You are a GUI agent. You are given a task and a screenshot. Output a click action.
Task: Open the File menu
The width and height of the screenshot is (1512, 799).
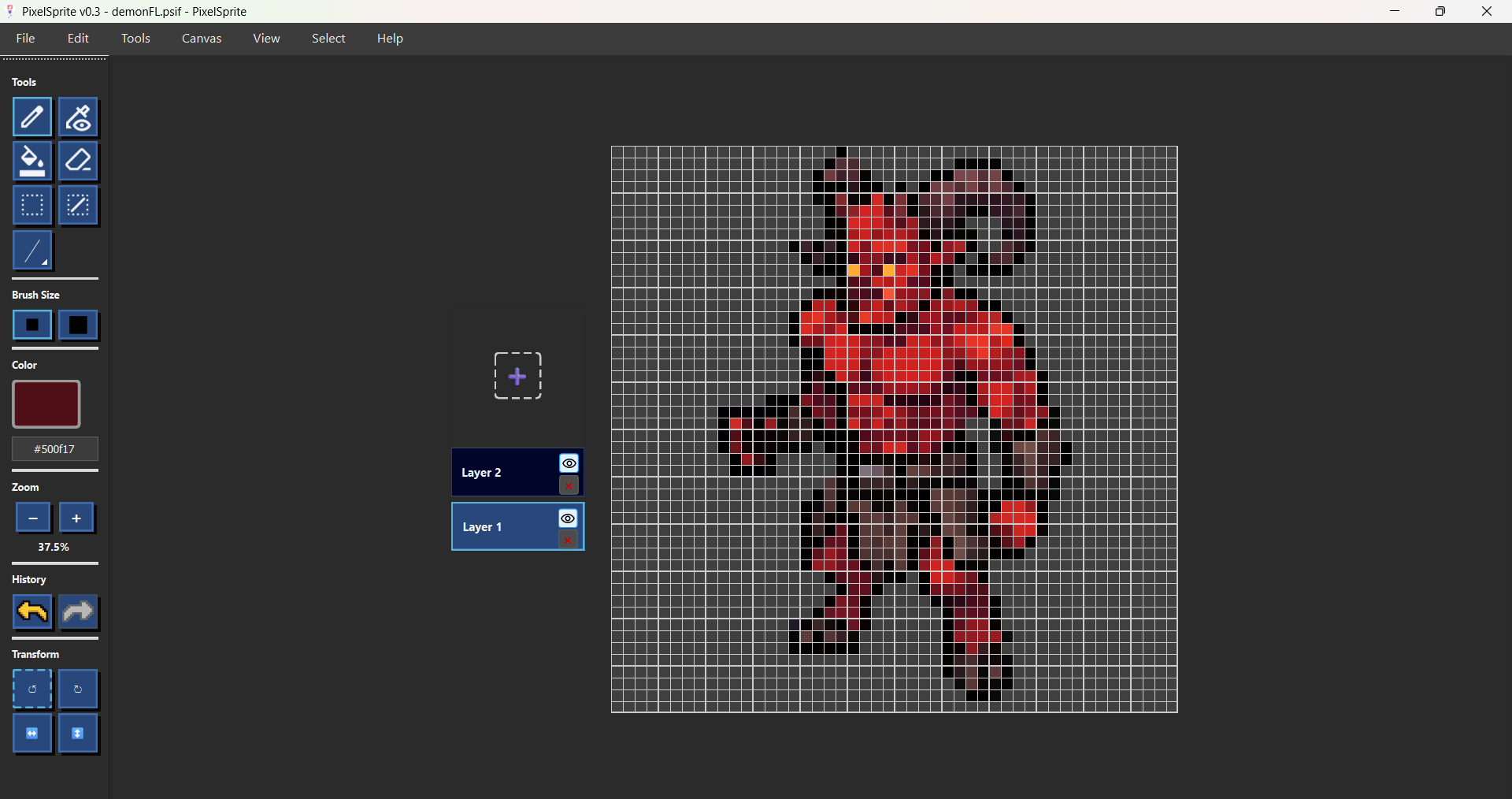(x=25, y=39)
